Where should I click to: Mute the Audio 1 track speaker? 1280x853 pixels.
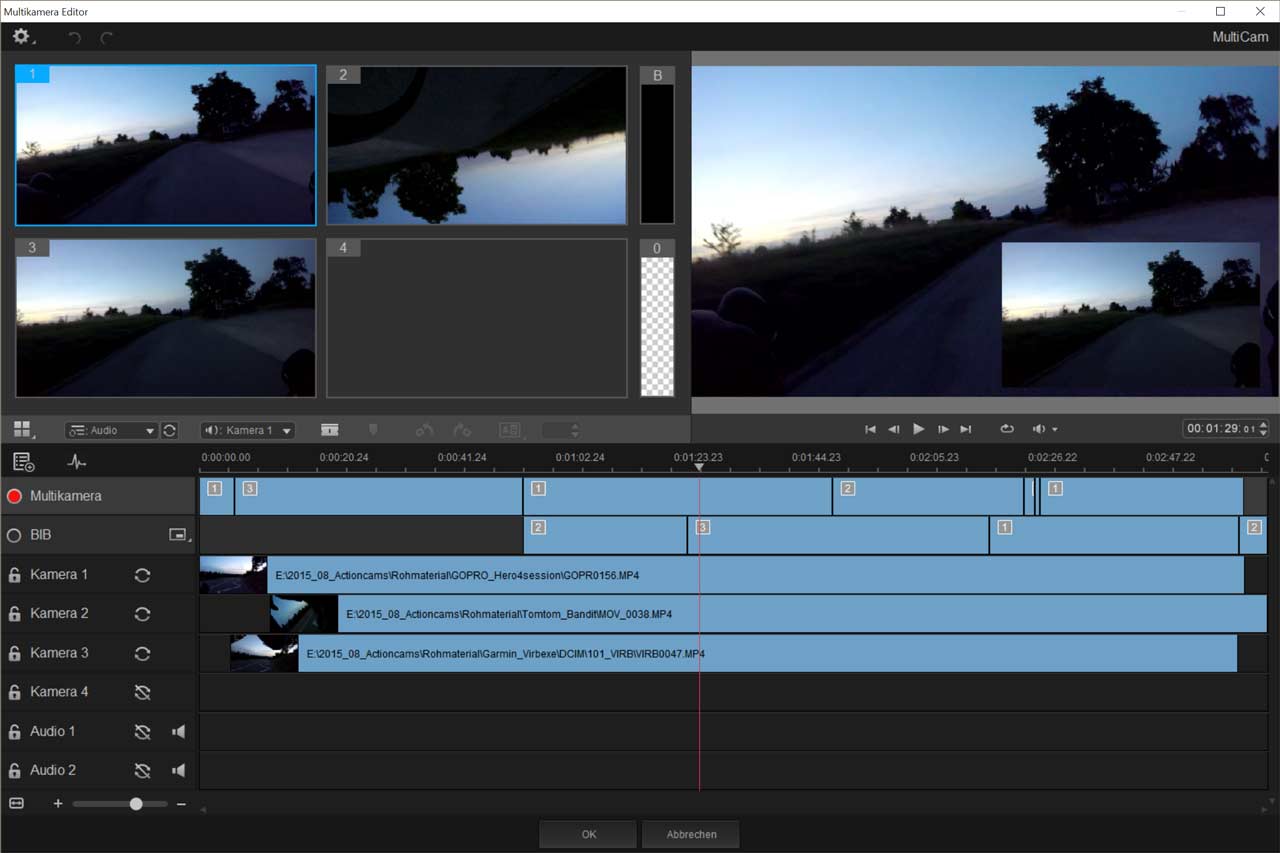(178, 732)
